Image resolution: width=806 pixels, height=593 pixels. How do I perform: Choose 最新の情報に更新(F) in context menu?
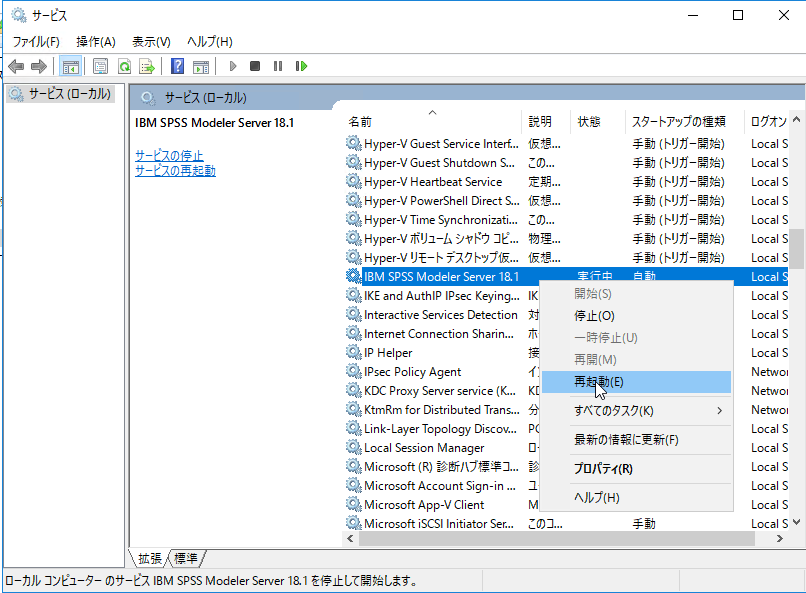(x=636, y=440)
